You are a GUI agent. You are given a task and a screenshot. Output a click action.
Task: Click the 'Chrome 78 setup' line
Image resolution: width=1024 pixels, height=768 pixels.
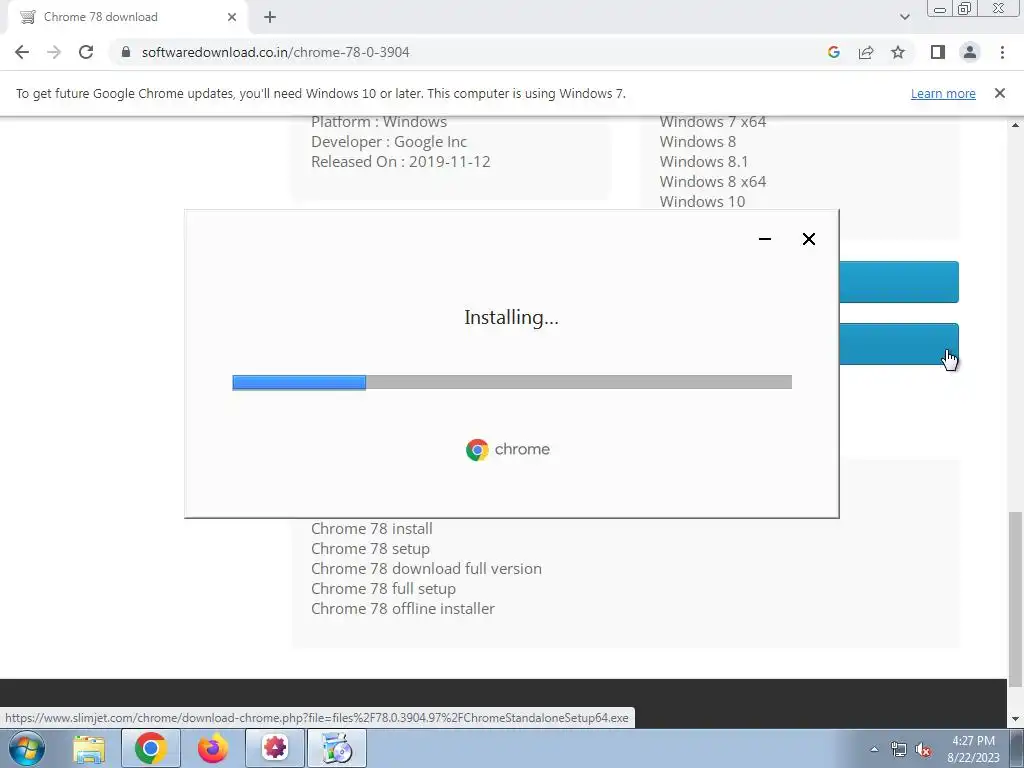coord(370,549)
